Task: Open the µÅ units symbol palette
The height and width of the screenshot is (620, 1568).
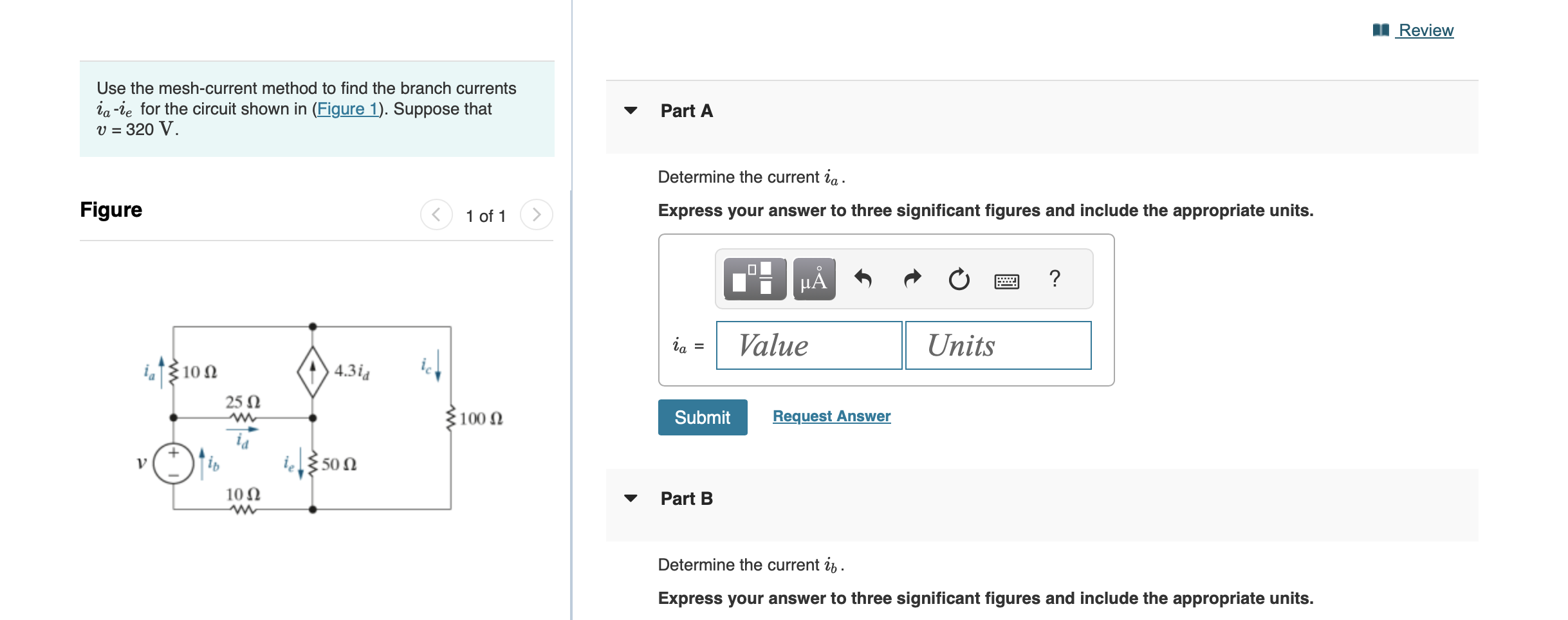Action: (x=813, y=279)
